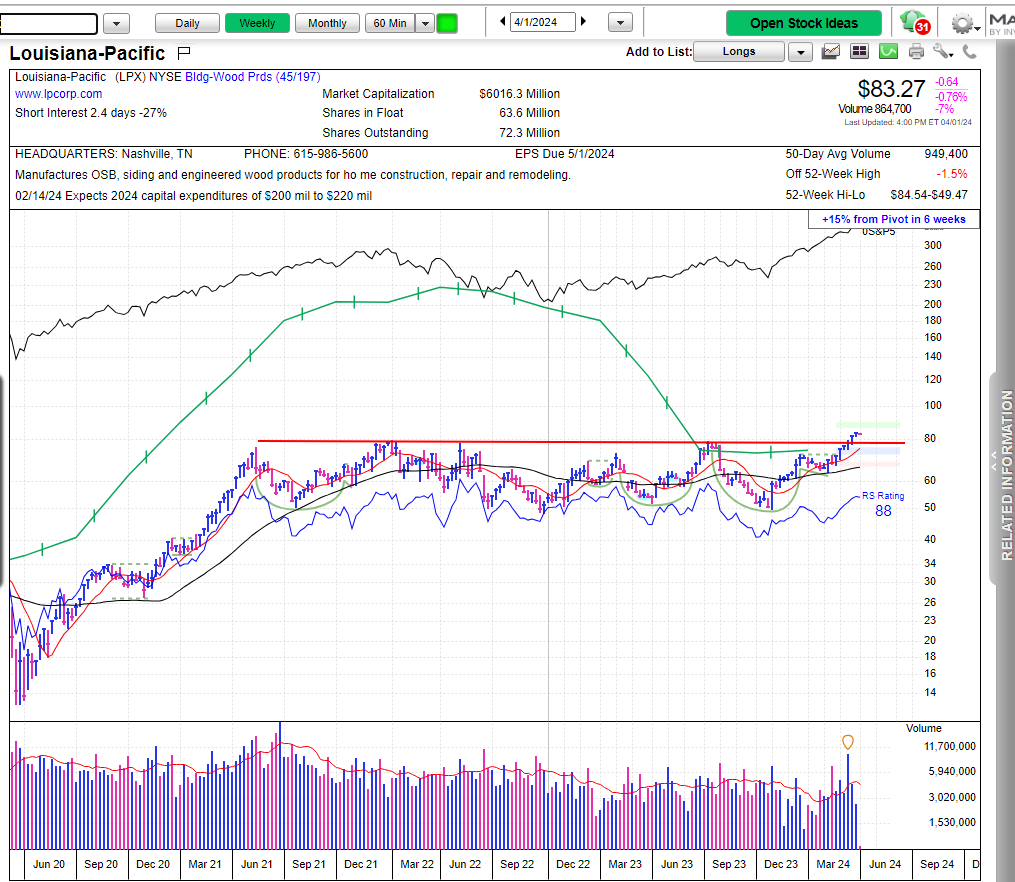The image size is (1015, 882).
Task: Click the Shares in Float 63.6 Million value
Action: click(529, 113)
